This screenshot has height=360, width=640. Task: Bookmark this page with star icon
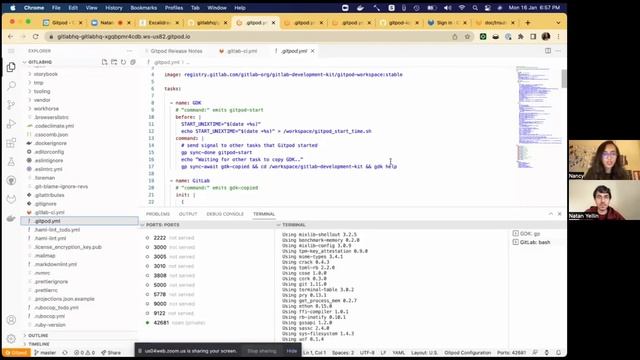tap(467, 37)
